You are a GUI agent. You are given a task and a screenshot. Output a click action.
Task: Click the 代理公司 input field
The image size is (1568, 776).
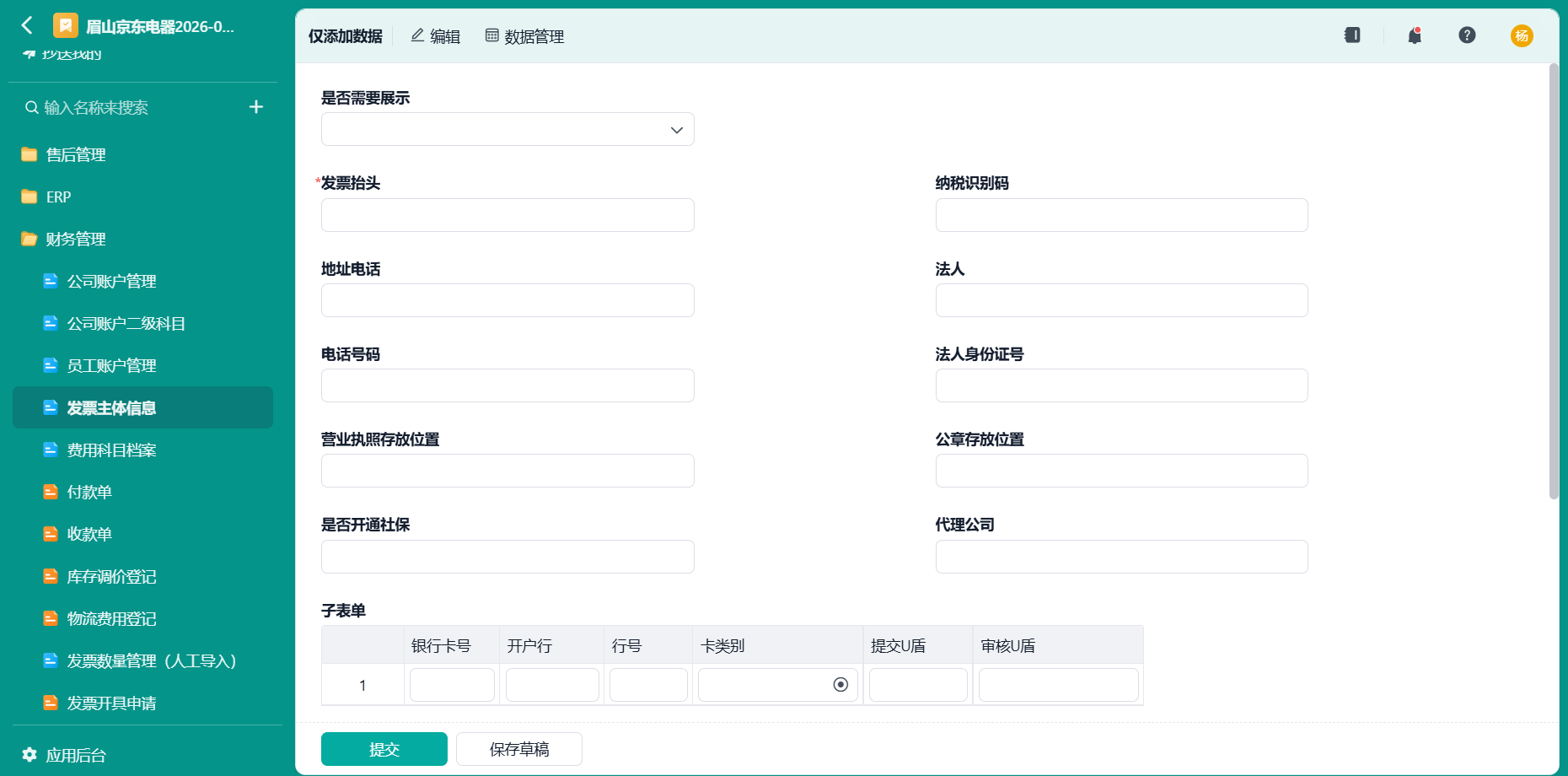pos(1122,557)
